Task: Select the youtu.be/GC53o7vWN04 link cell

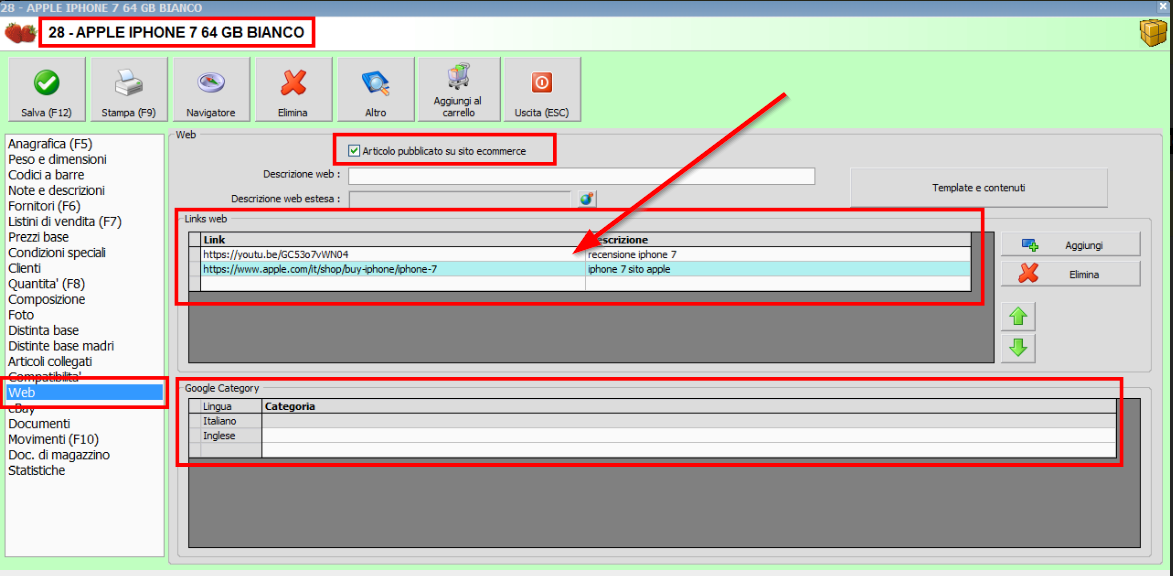Action: tap(393, 254)
